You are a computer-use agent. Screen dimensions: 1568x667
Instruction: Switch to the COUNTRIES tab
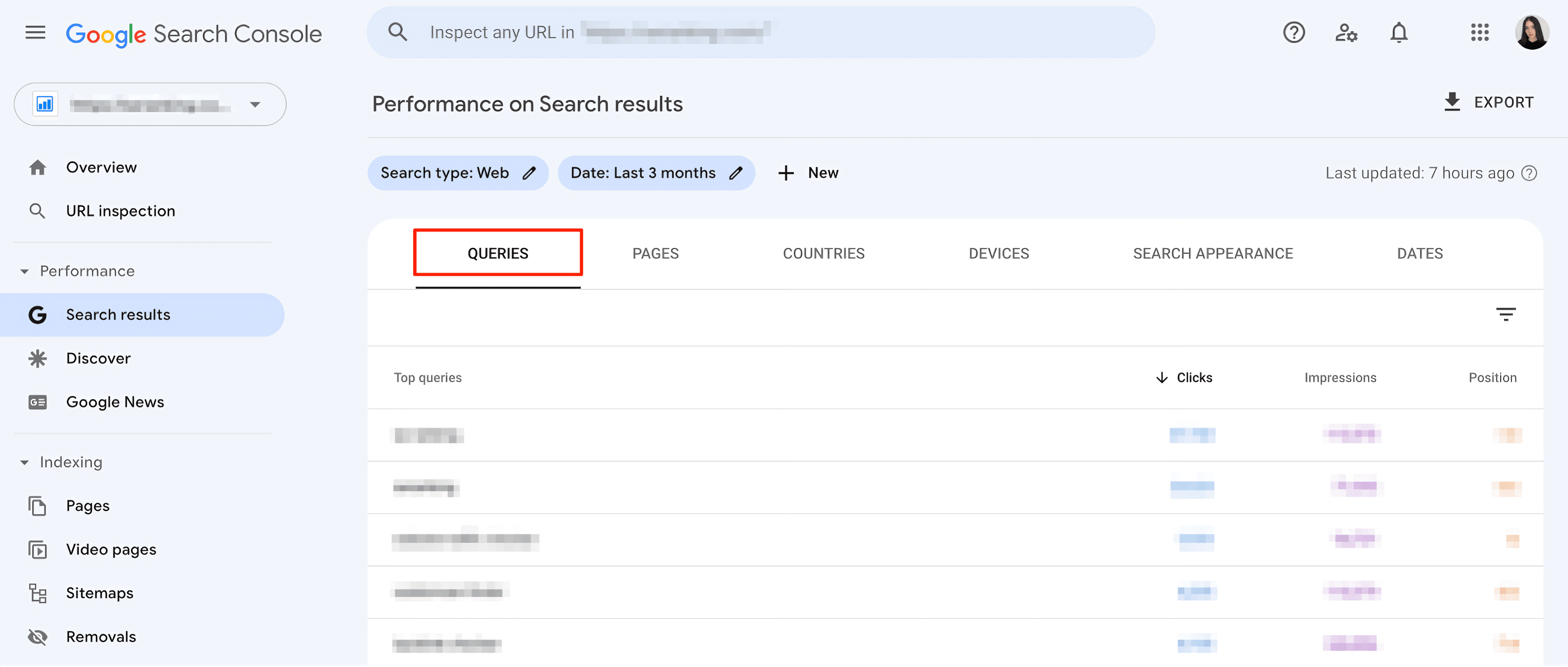pyautogui.click(x=823, y=254)
